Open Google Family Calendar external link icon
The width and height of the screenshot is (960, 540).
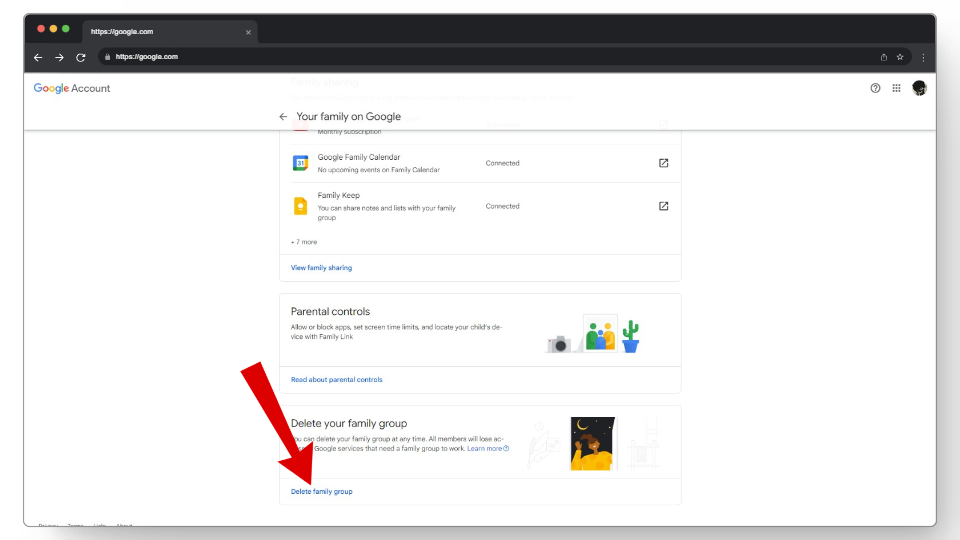pyautogui.click(x=663, y=163)
